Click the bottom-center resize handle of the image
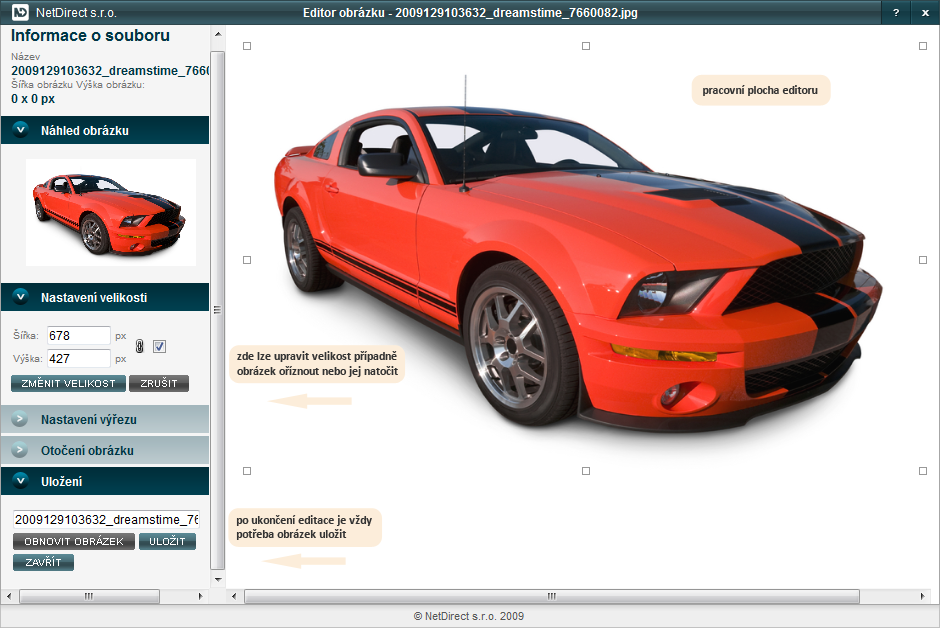The width and height of the screenshot is (940, 628). pos(586,471)
